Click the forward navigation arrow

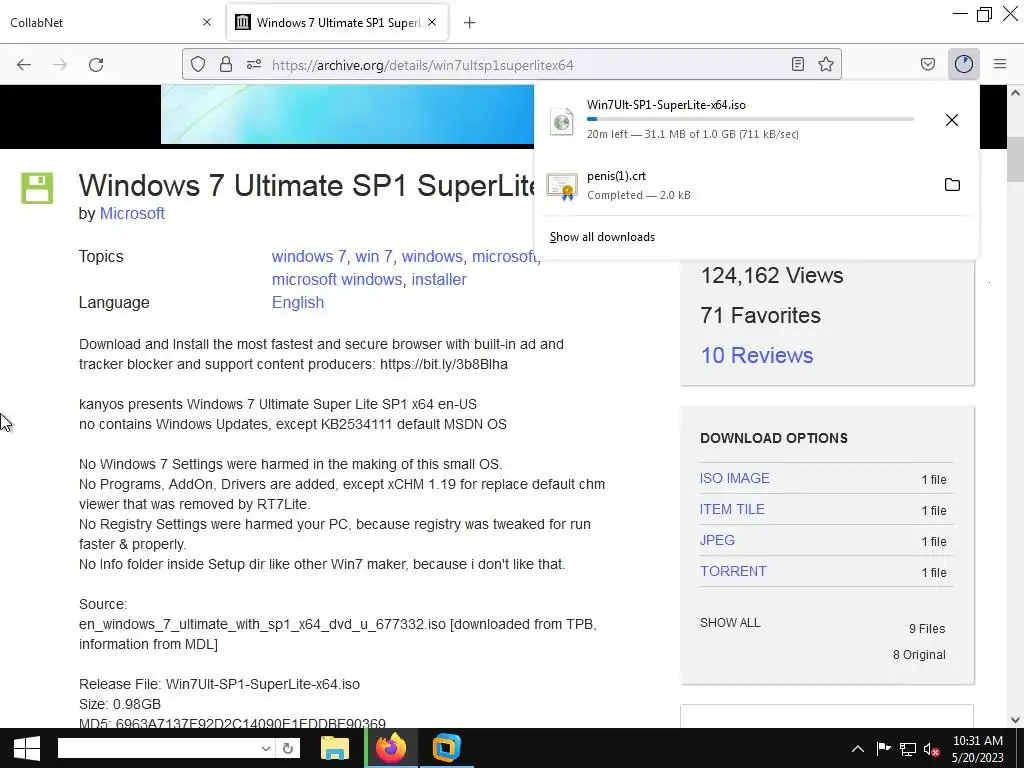(x=60, y=65)
